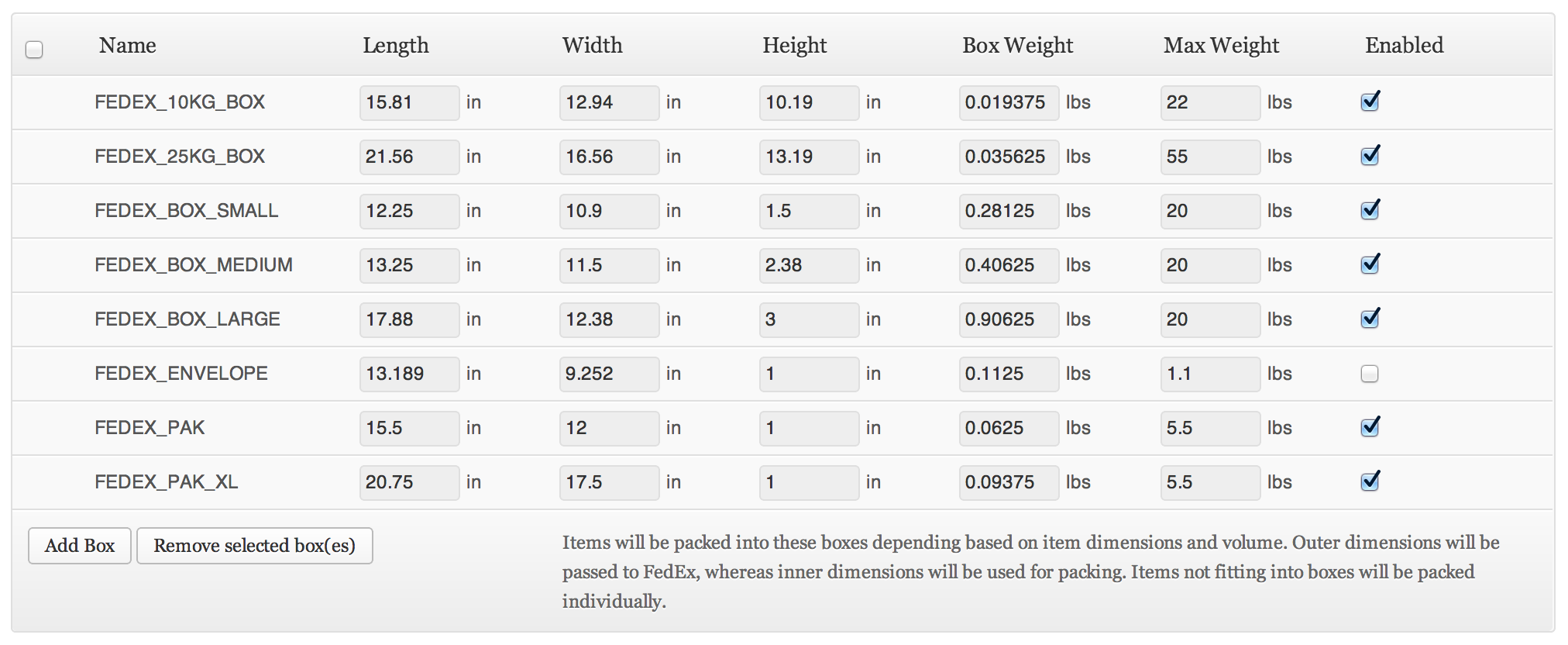This screenshot has height=645, width=1568.
Task: Edit FEDEX_ENVELOPE Length input
Action: [x=409, y=374]
